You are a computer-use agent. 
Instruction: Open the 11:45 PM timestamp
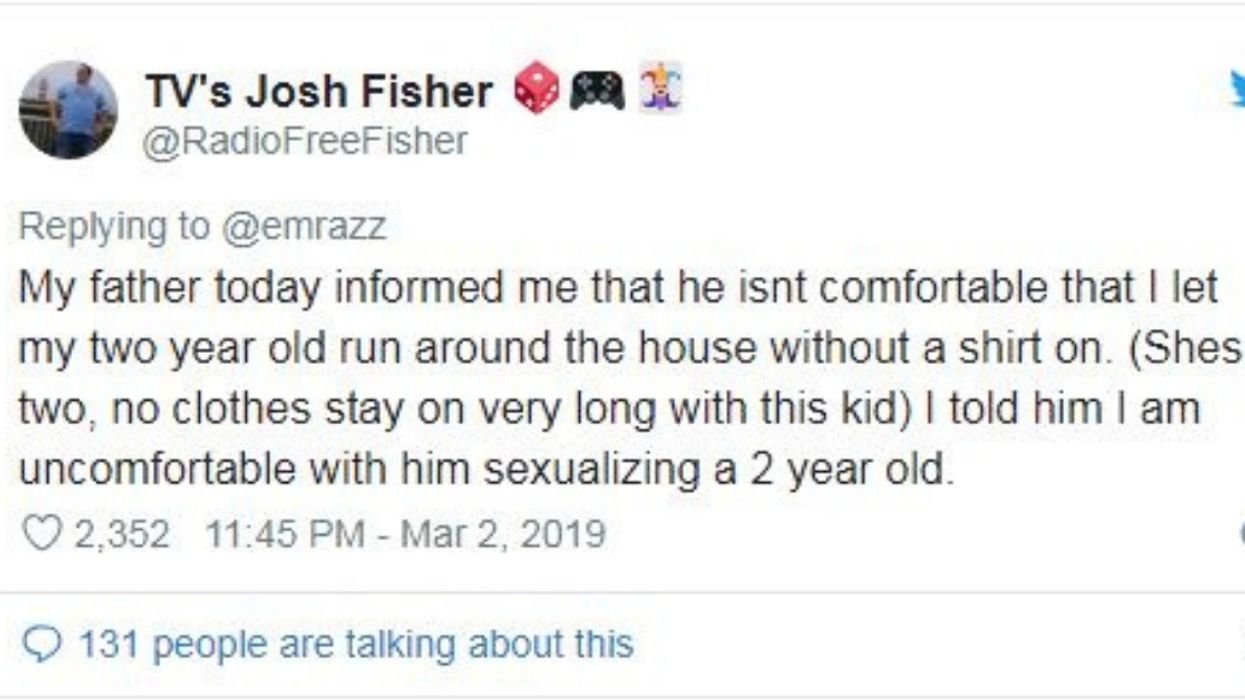pos(282,533)
